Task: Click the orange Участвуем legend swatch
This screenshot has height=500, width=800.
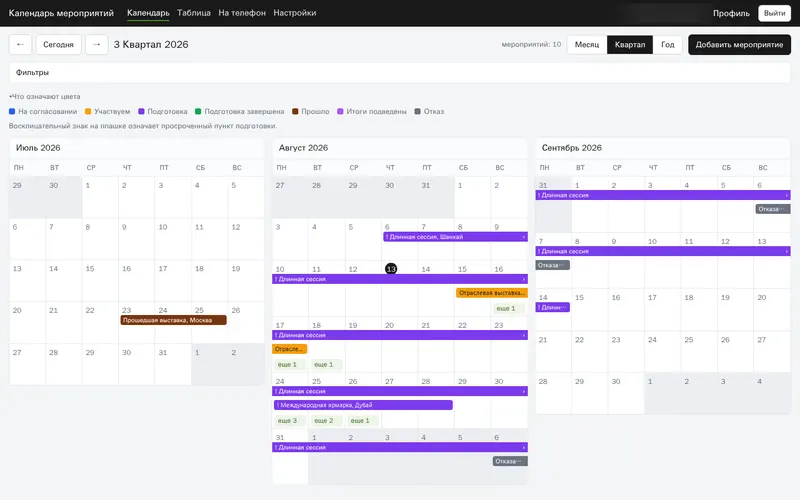Action: tap(88, 111)
